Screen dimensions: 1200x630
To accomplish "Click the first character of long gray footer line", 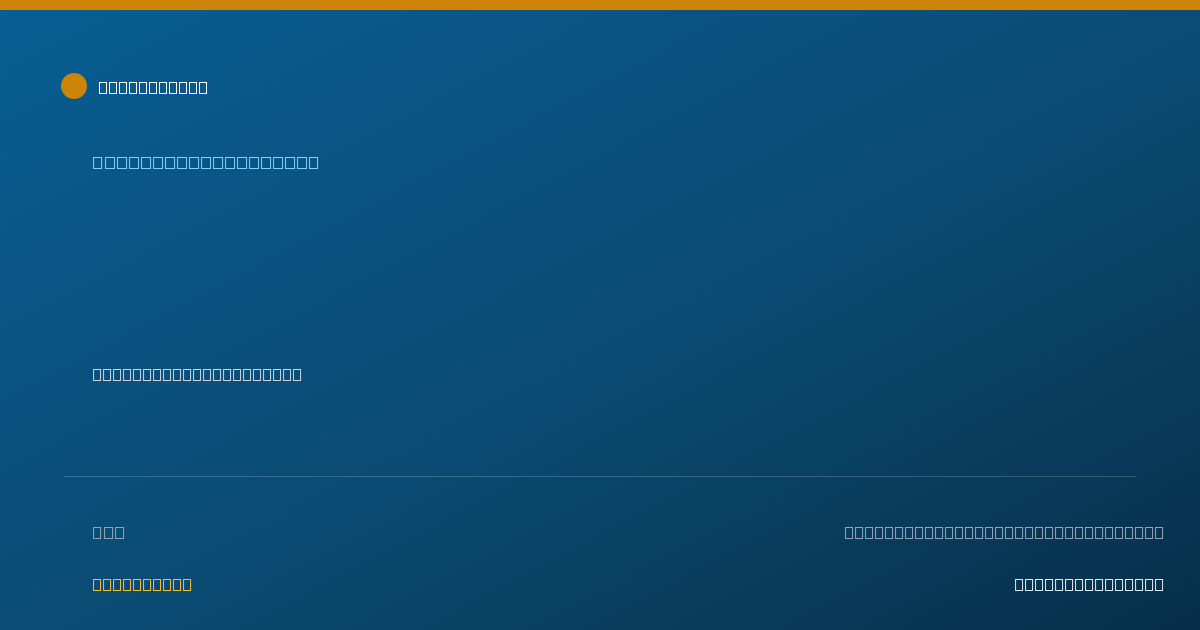I will click(x=849, y=532).
